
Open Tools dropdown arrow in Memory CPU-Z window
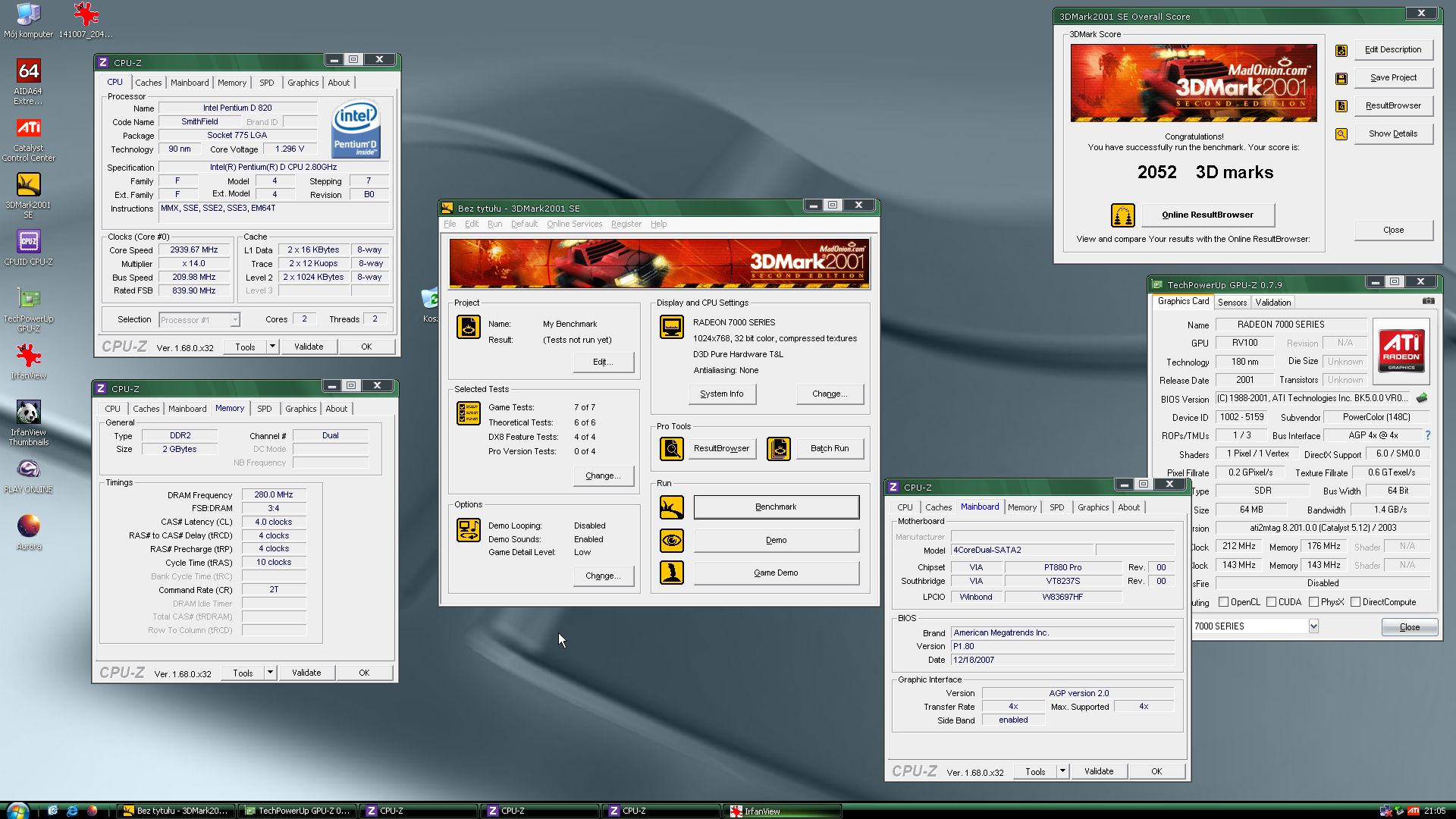coord(270,673)
